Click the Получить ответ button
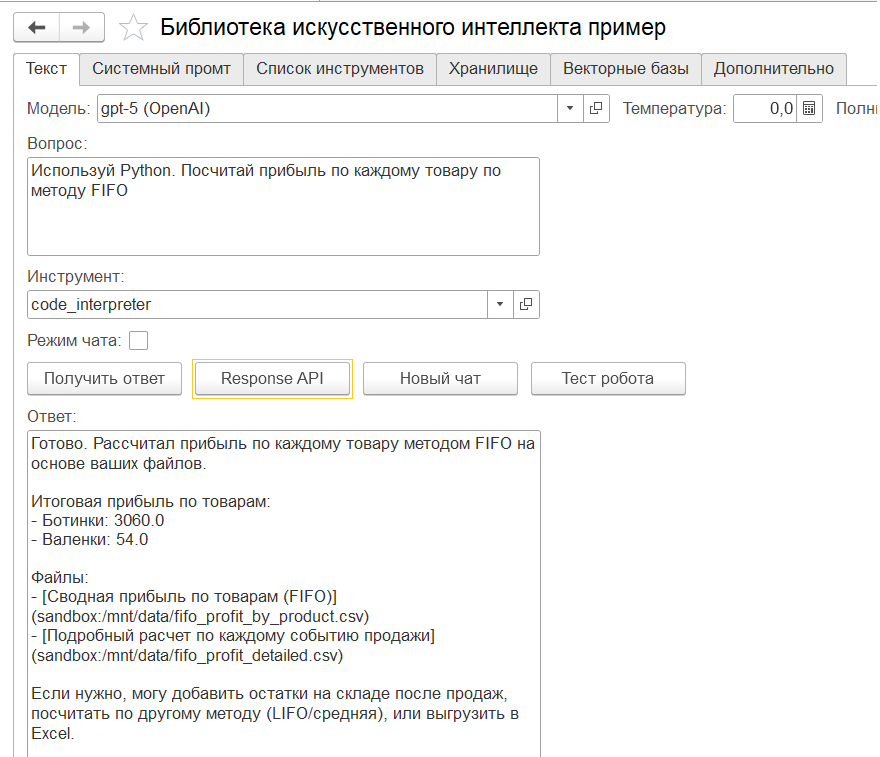 104,378
